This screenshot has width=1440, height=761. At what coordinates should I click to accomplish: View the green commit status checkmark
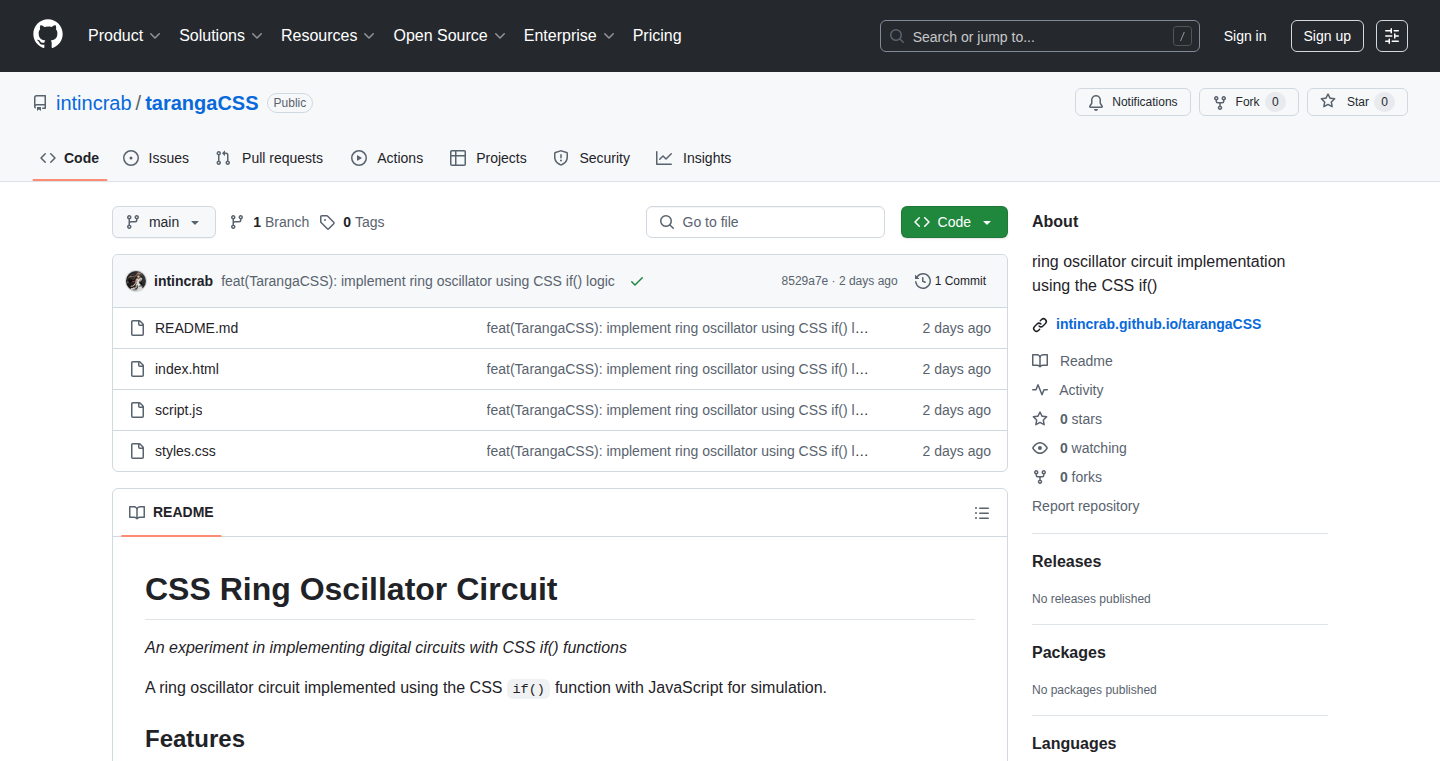[x=637, y=281]
